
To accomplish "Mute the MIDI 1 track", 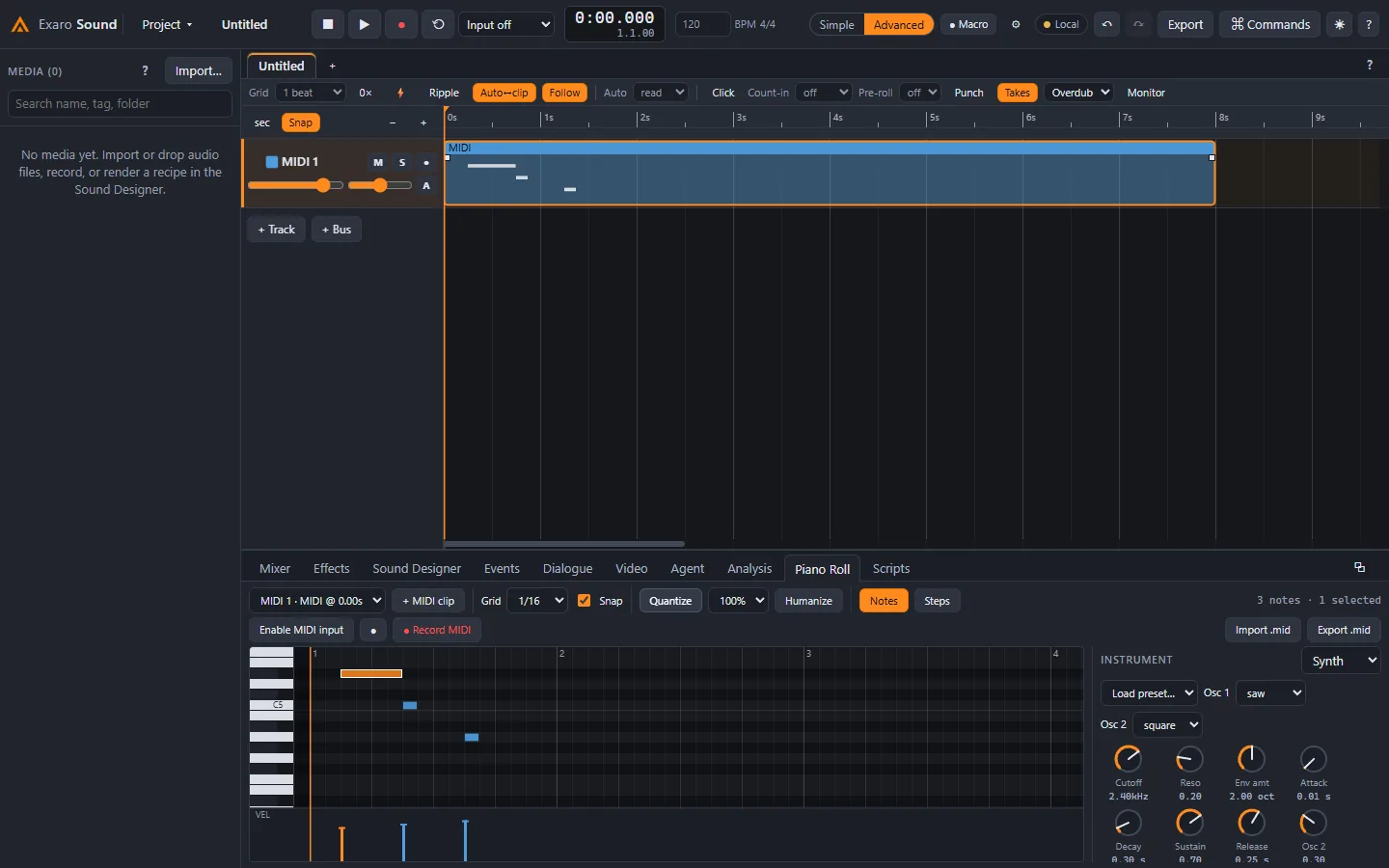I will [x=378, y=162].
